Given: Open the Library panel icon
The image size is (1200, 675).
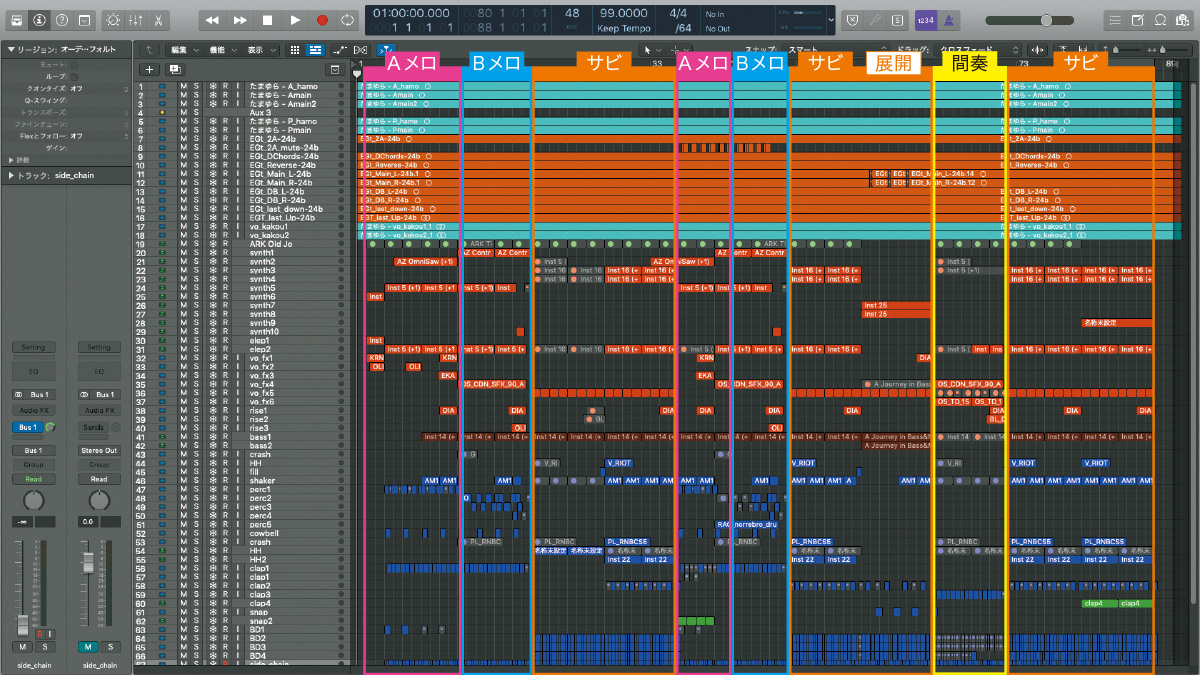Looking at the screenshot, I should coord(17,19).
